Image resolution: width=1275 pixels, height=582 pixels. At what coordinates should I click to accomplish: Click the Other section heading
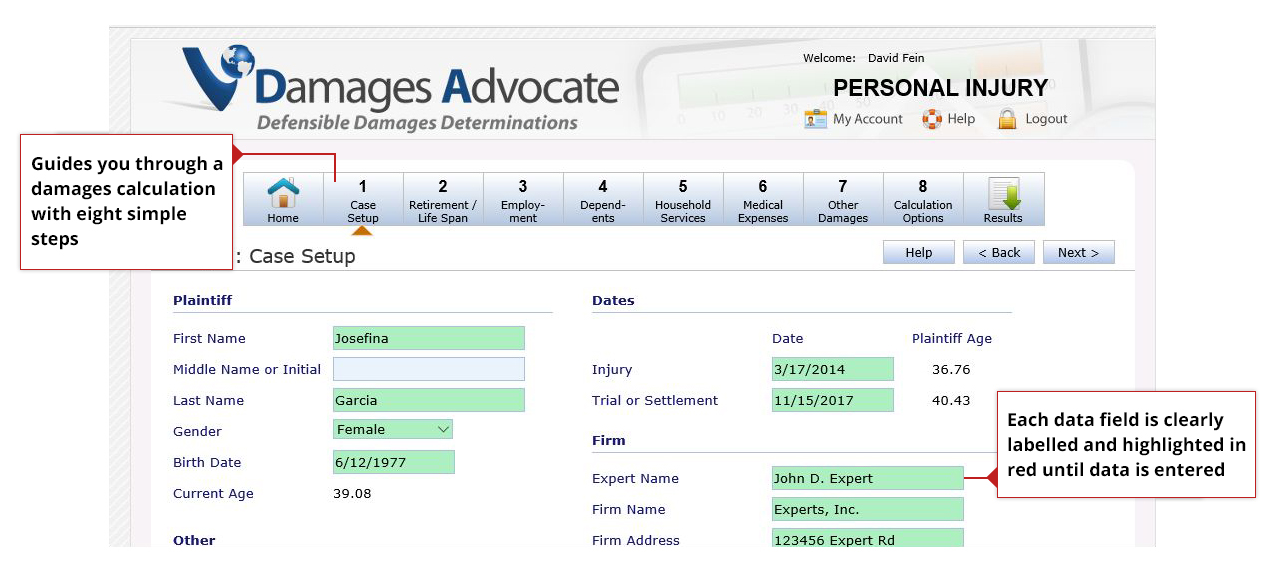click(194, 540)
